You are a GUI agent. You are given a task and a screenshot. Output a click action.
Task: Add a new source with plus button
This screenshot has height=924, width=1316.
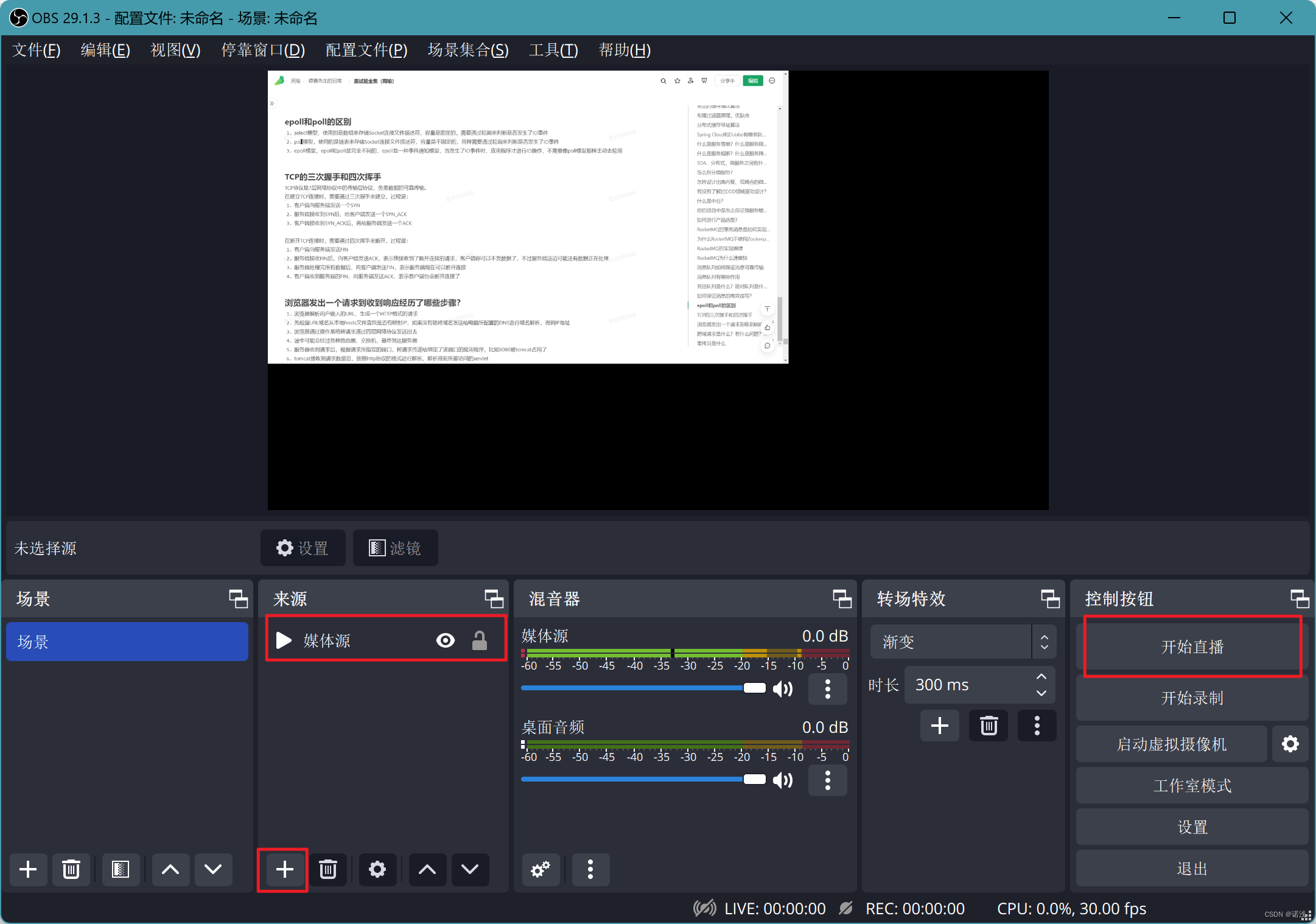click(284, 869)
